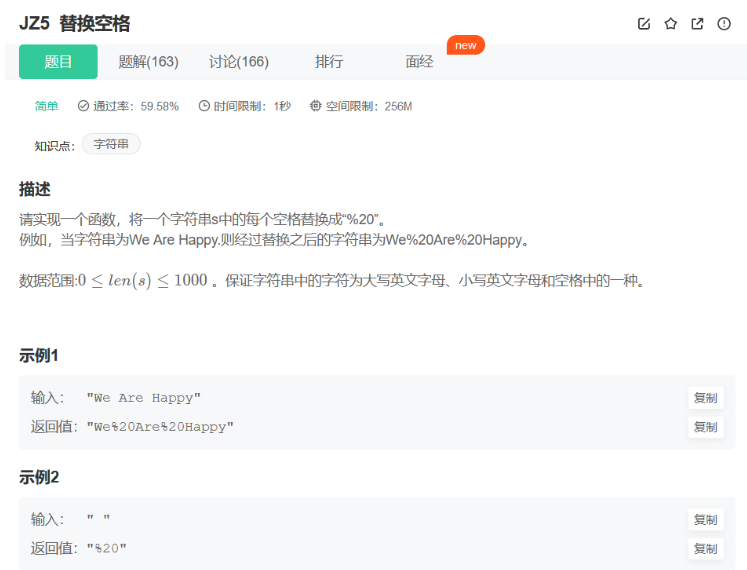Click the report issue exclamation icon

tap(724, 24)
